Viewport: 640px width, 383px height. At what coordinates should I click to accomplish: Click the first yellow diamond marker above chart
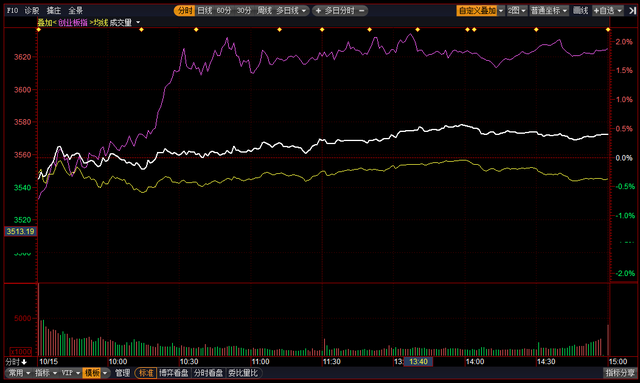(39, 29)
